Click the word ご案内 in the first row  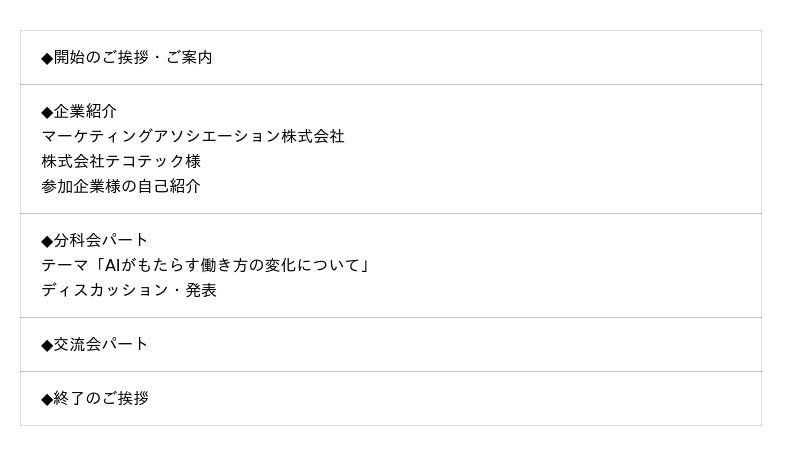[190, 58]
